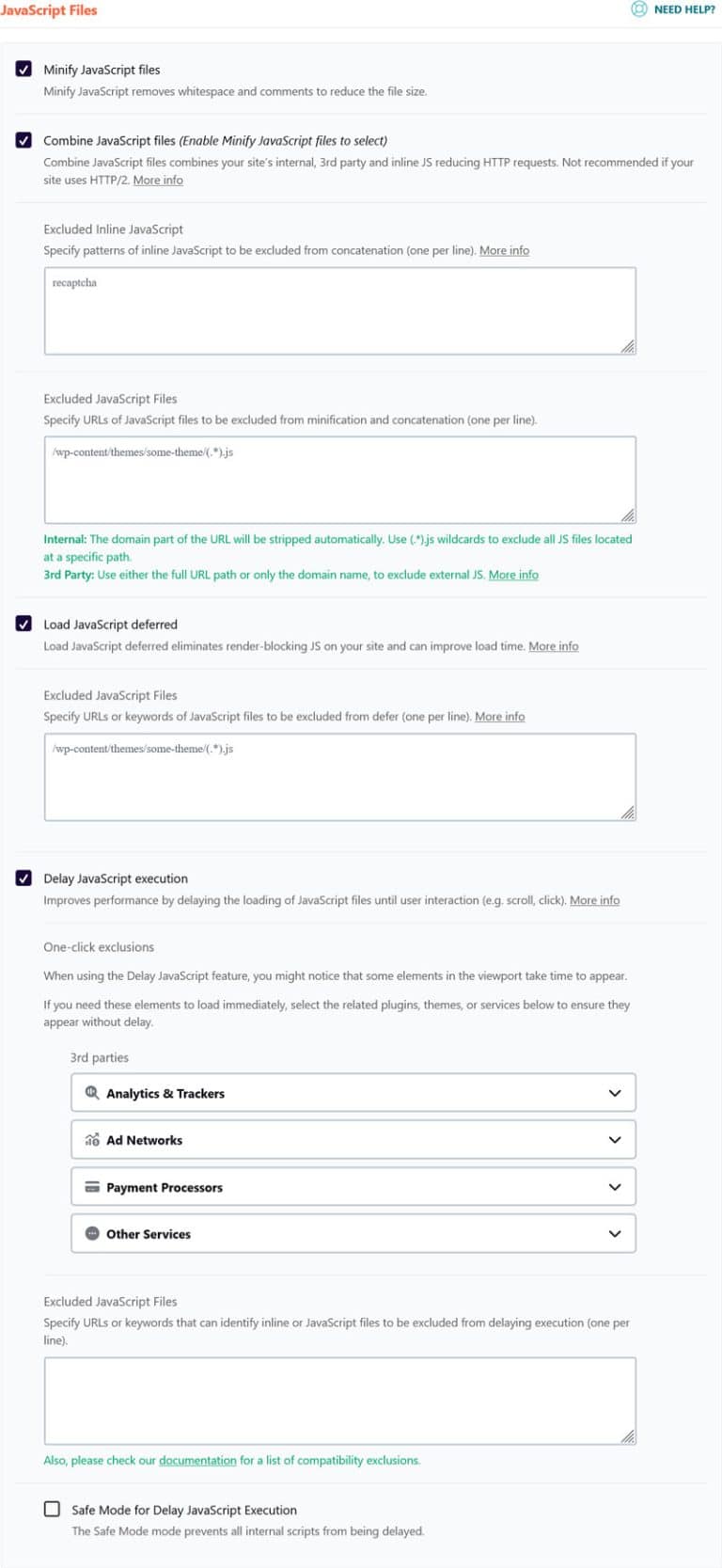The width and height of the screenshot is (722, 1568).
Task: Expand the Other Services section
Action: click(x=615, y=1234)
